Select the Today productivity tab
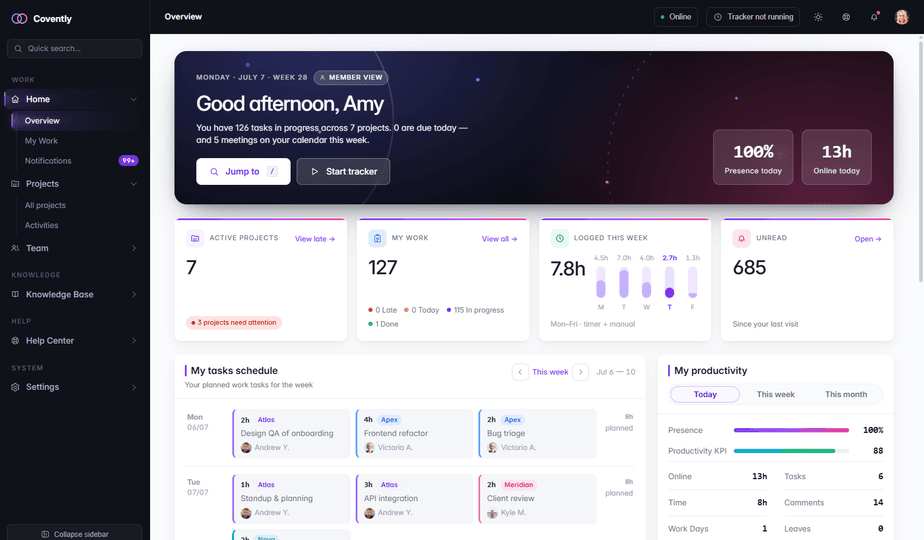Screen dimensions: 924x540 pos(705,394)
